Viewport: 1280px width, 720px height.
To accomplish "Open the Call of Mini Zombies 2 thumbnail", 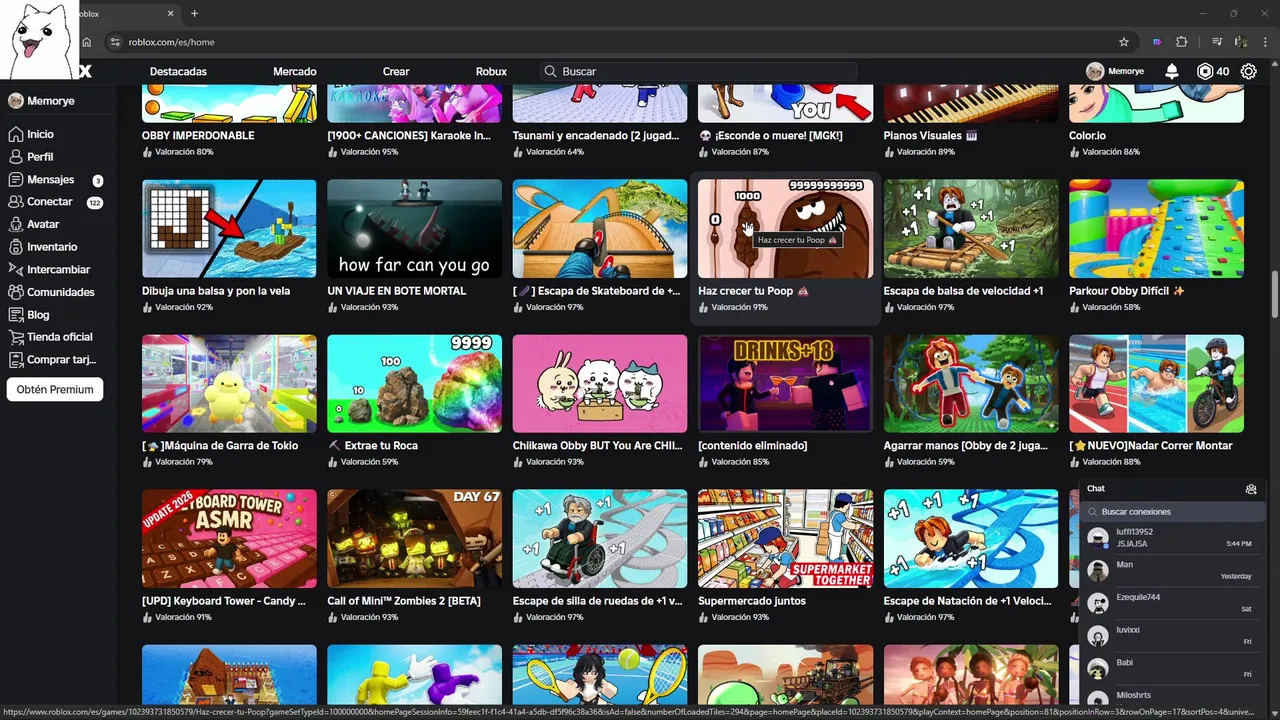I will (414, 539).
